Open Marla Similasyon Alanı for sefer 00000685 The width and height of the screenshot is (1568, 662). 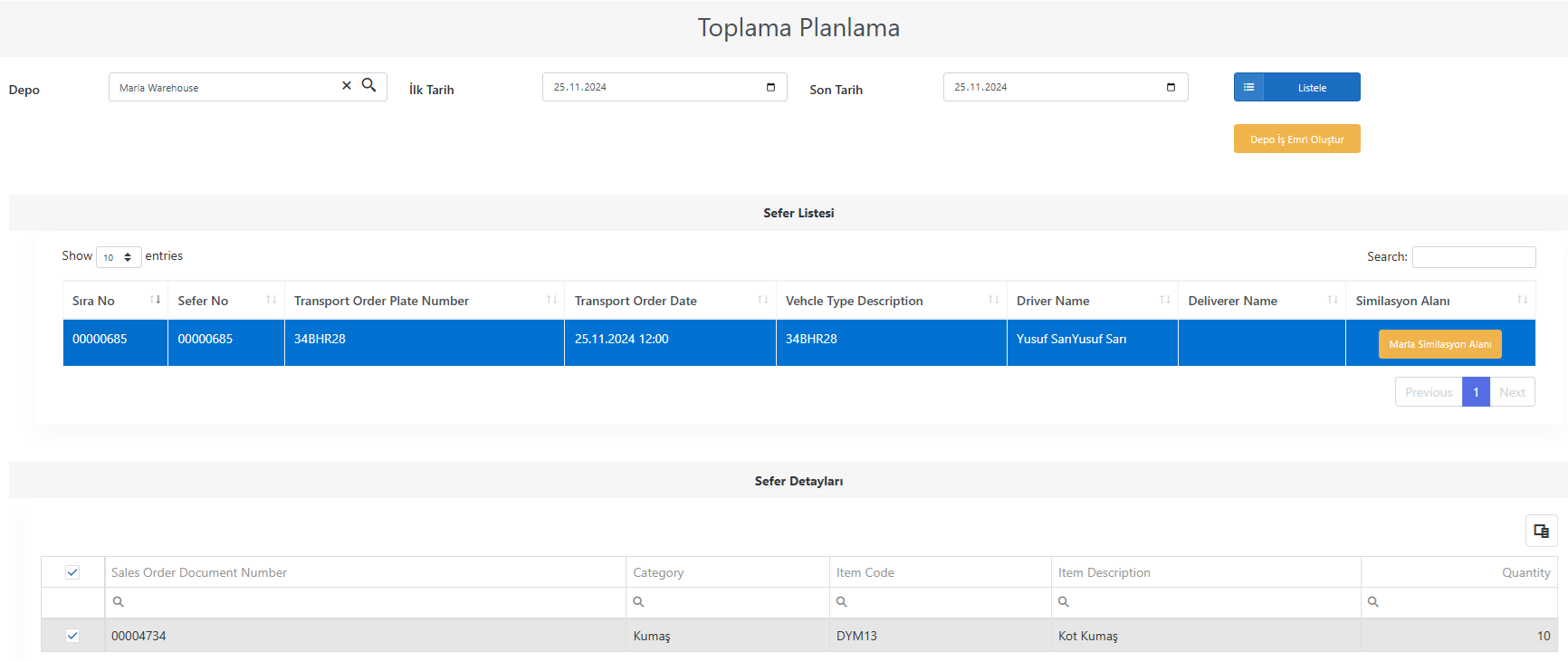click(1440, 344)
